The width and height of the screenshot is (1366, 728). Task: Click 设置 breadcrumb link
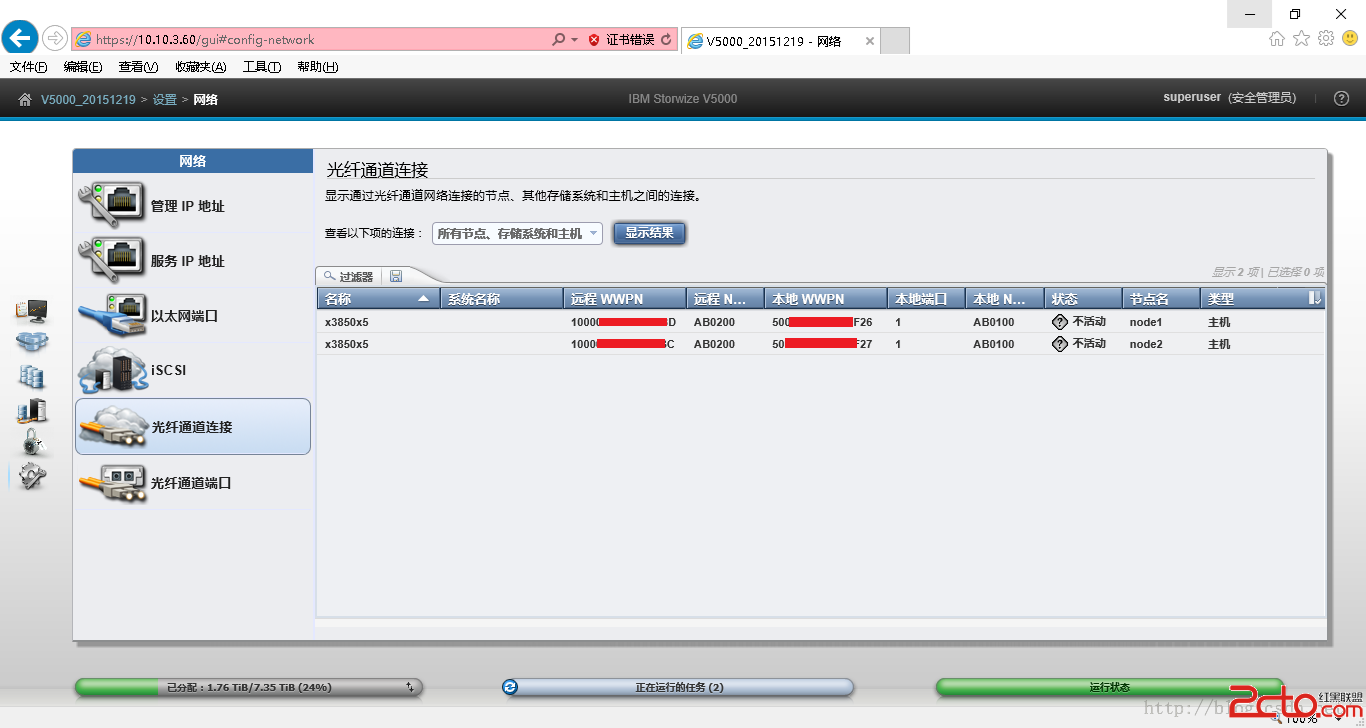(165, 99)
